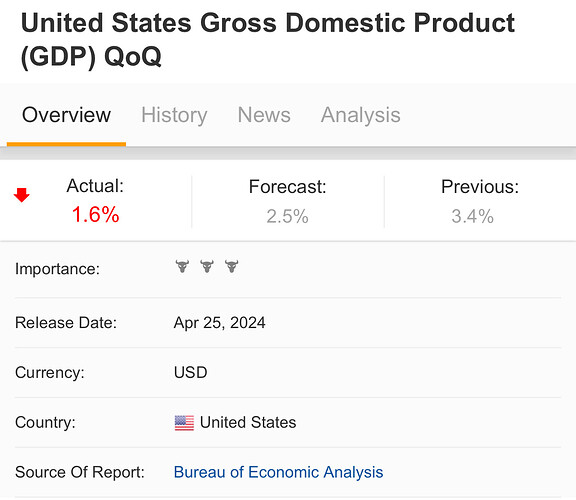Open the News tab
This screenshot has width=576, height=500.
(264, 115)
